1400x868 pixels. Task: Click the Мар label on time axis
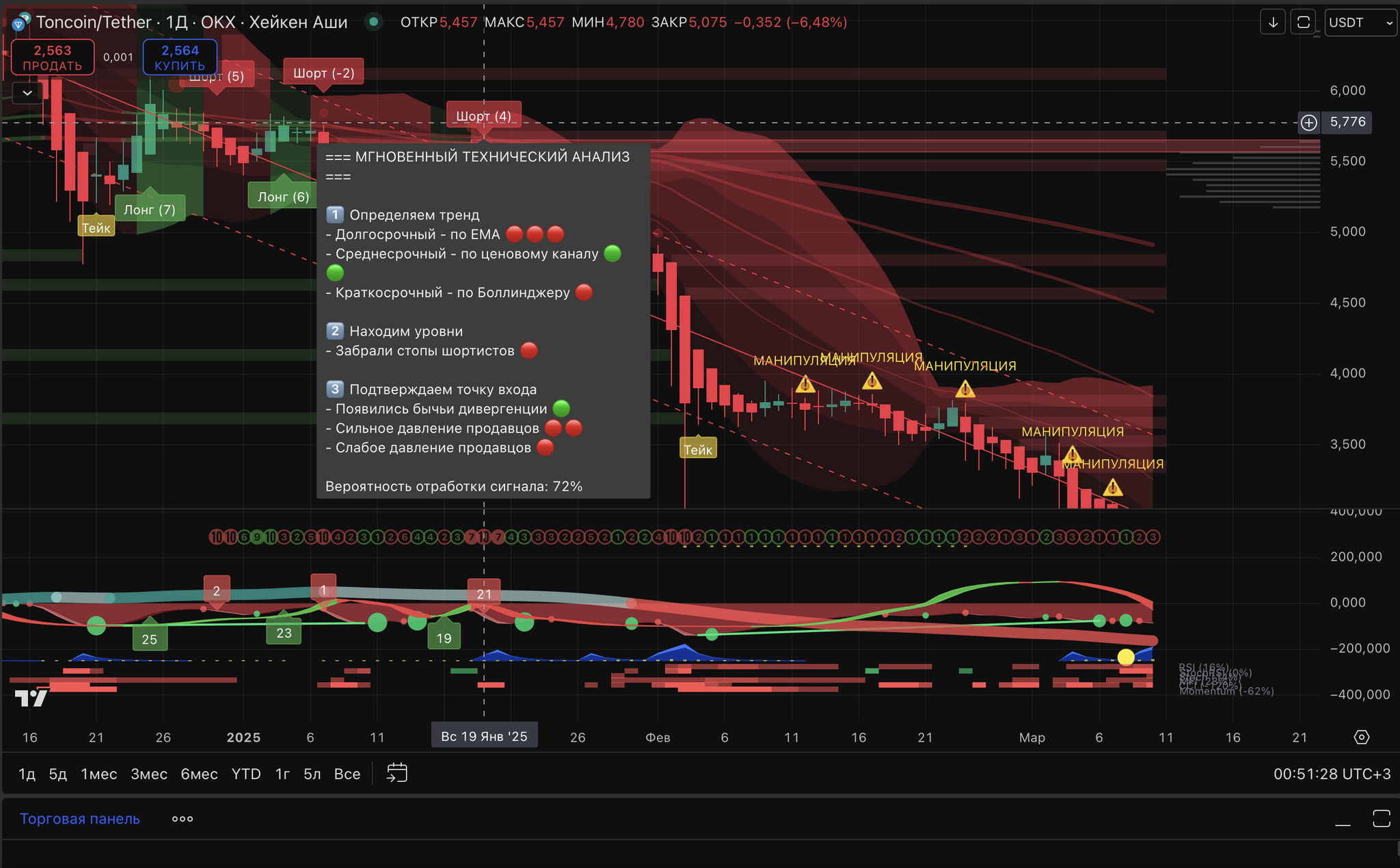(x=1032, y=737)
